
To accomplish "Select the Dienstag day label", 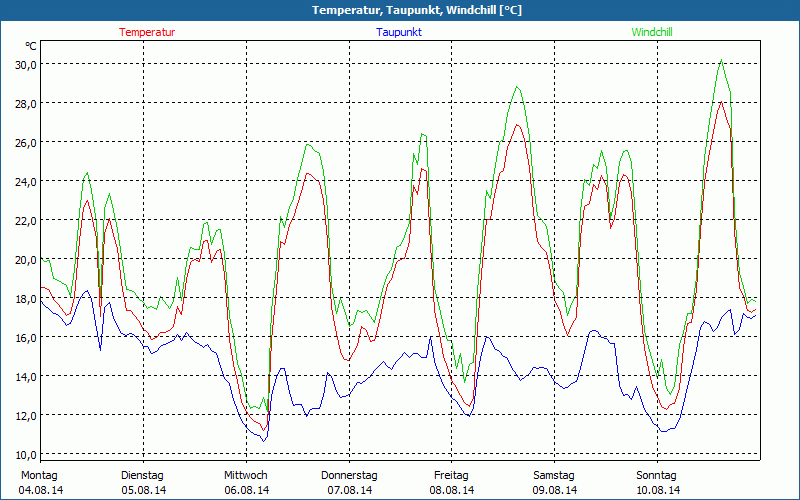I will [x=142, y=475].
